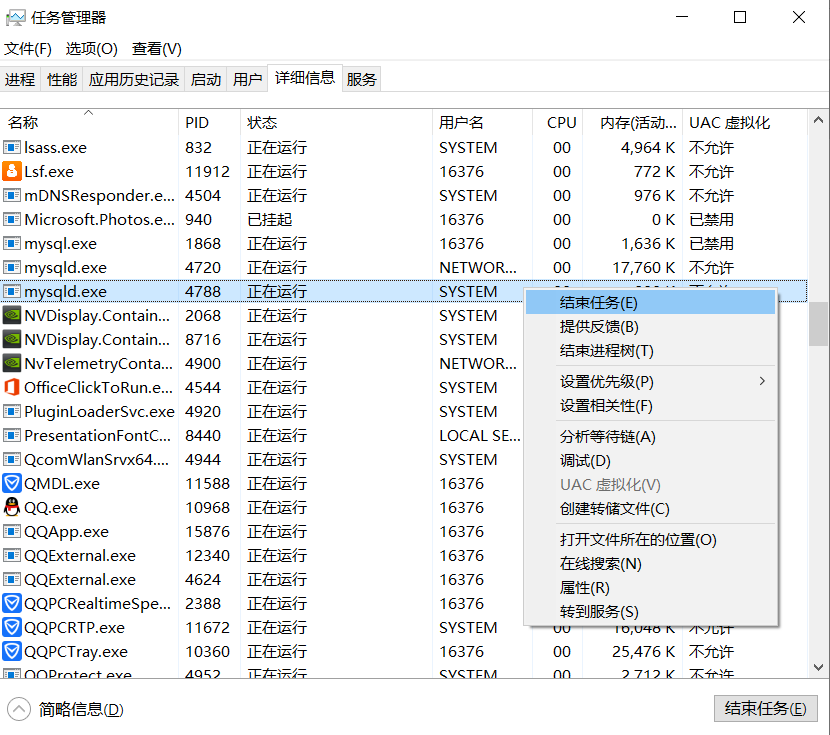The image size is (830, 735).
Task: Select the memory value 25,476 K
Action: [x=644, y=651]
